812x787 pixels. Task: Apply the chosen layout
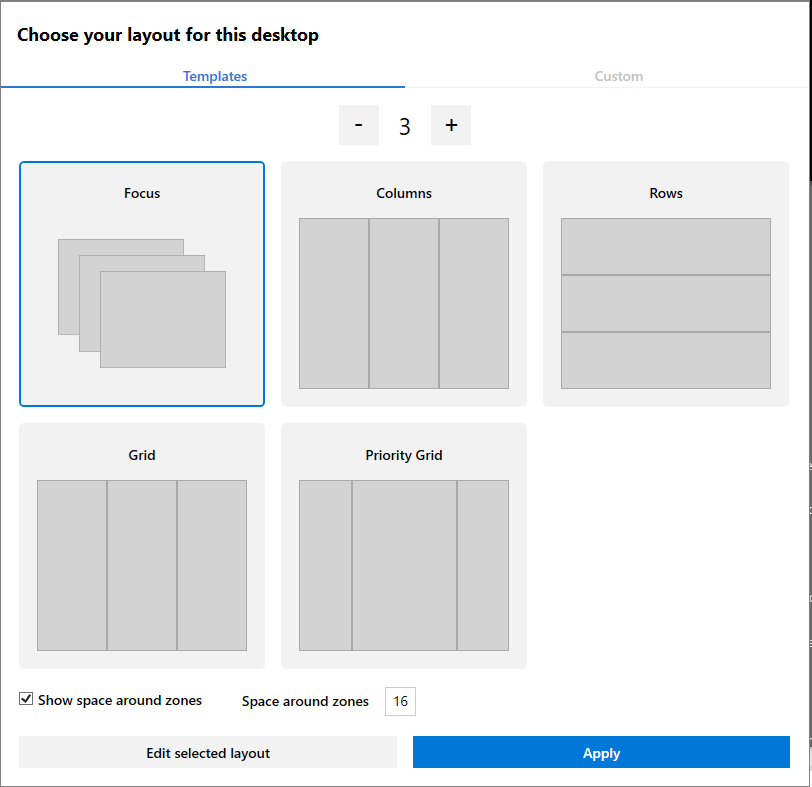tap(601, 752)
